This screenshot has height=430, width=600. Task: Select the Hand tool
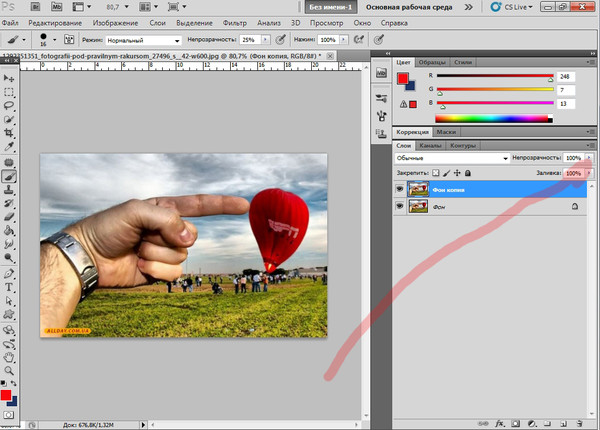coord(9,357)
